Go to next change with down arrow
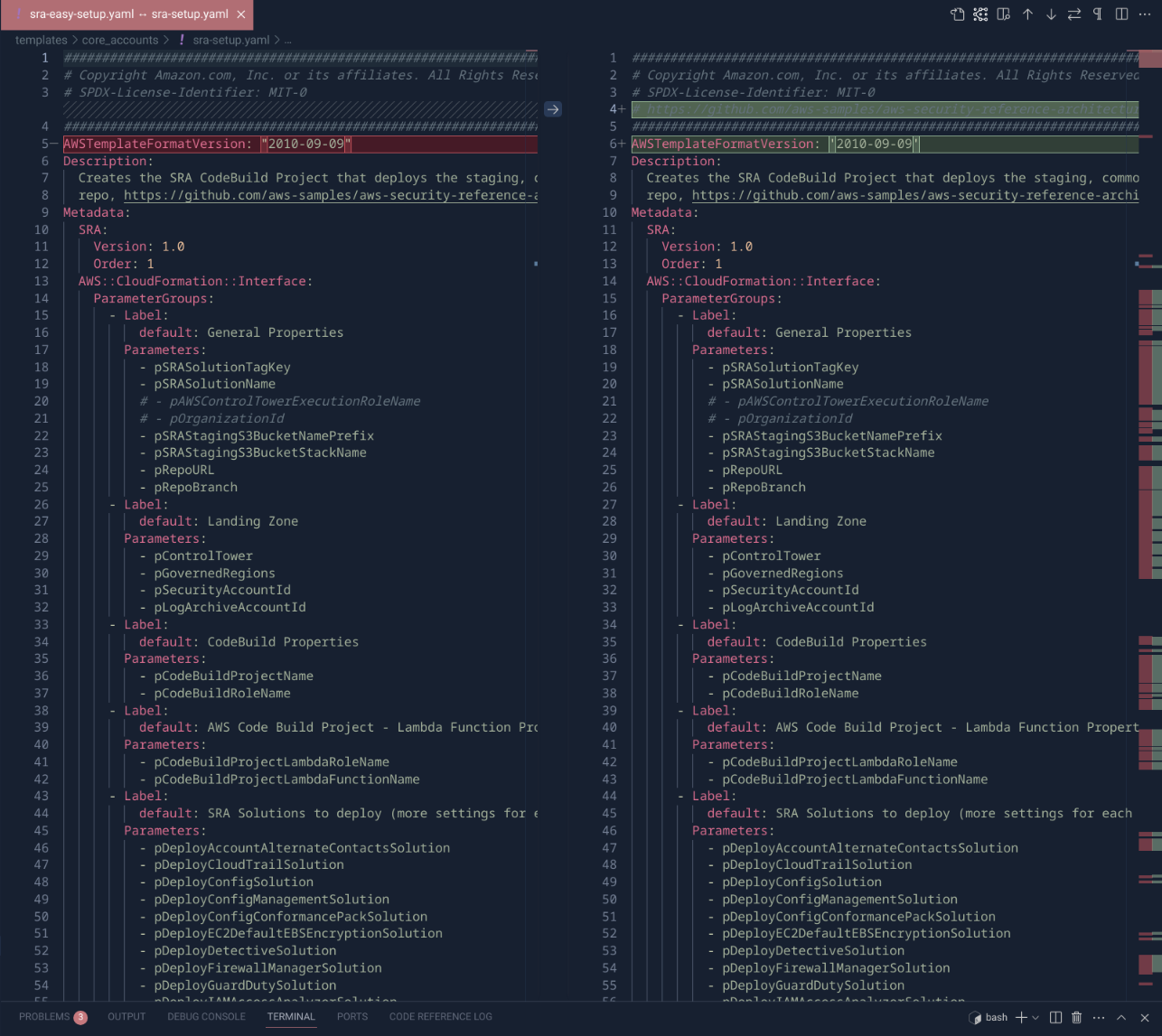Image resolution: width=1162 pixels, height=1036 pixels. point(1051,14)
